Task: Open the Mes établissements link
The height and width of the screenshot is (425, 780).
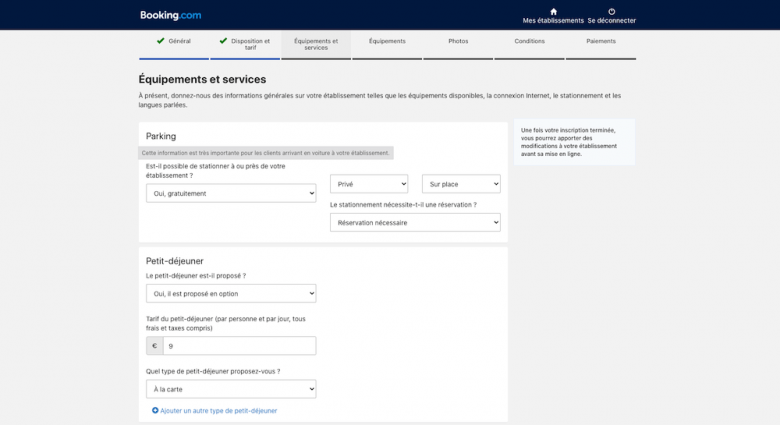Action: [553, 20]
